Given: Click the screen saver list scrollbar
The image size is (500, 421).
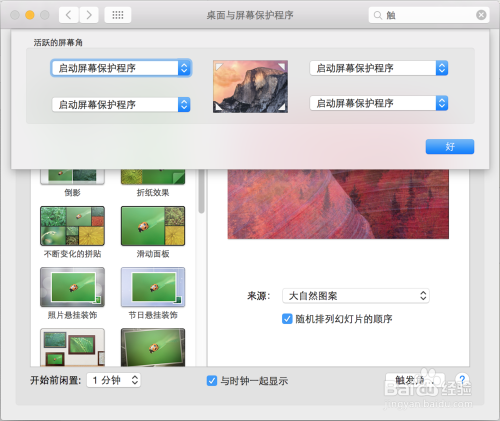Looking at the screenshot, I should [201, 192].
